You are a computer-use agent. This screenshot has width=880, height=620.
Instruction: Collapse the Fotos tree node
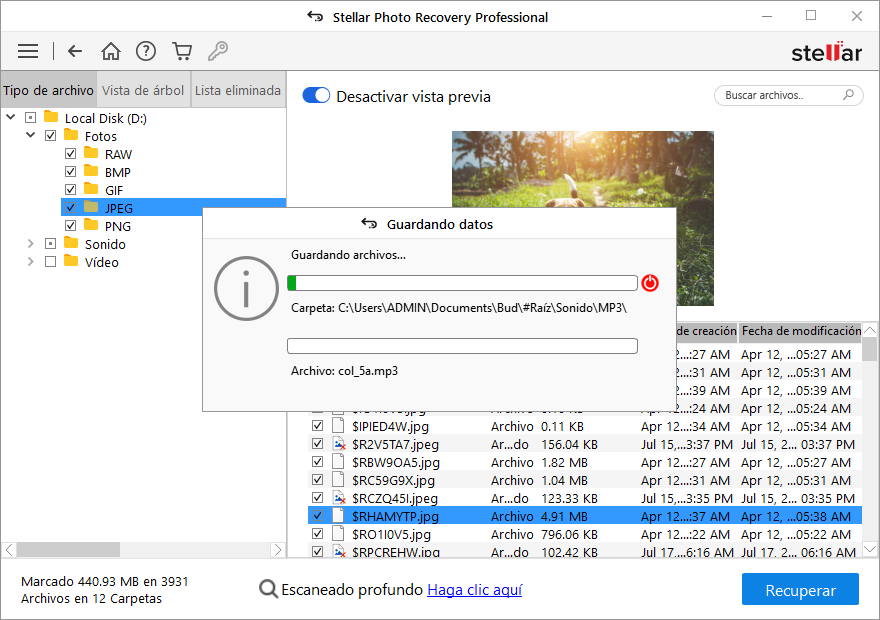31,136
